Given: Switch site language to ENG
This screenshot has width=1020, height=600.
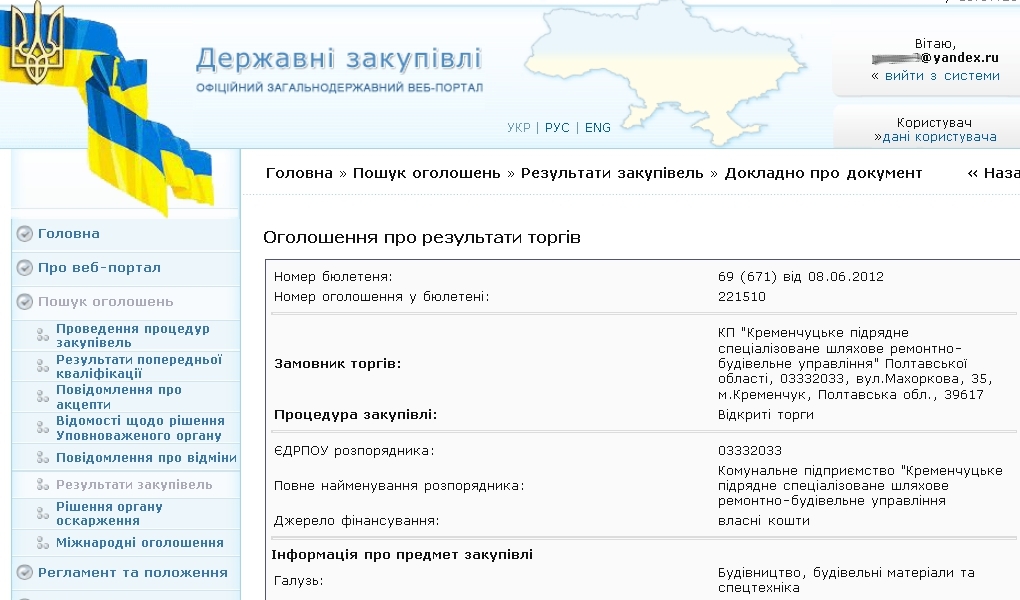Looking at the screenshot, I should pyautogui.click(x=598, y=128).
